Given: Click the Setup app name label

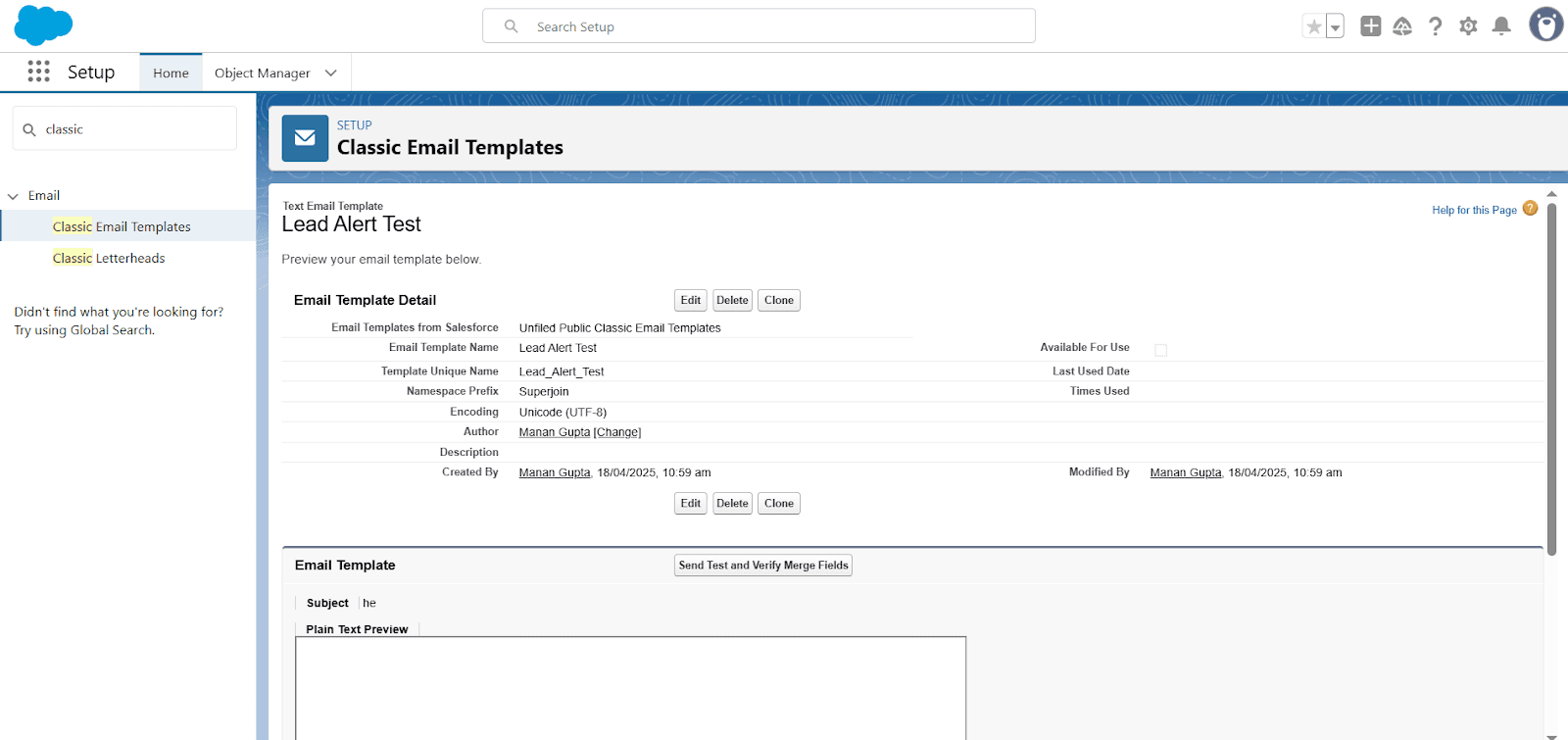Looking at the screenshot, I should 91,72.
